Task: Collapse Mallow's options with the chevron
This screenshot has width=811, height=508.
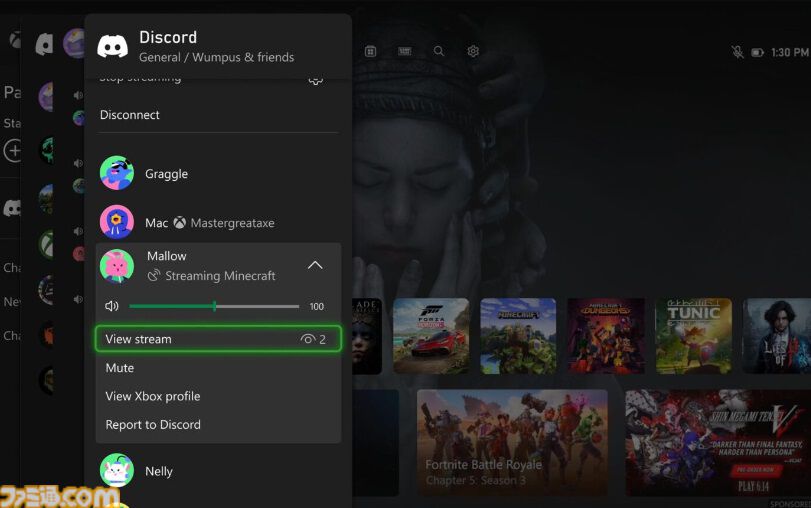Action: point(315,265)
